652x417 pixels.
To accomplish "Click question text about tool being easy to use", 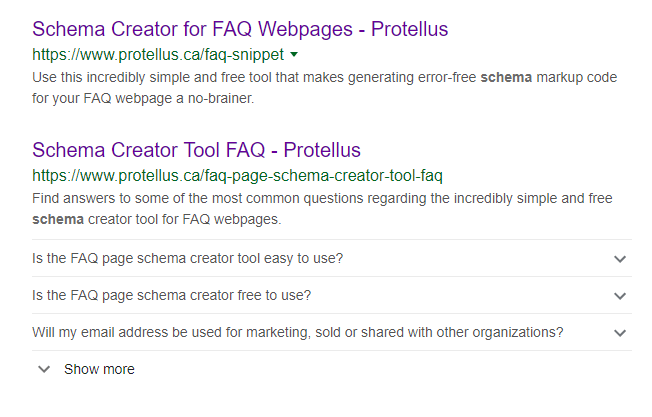I will 188,259.
